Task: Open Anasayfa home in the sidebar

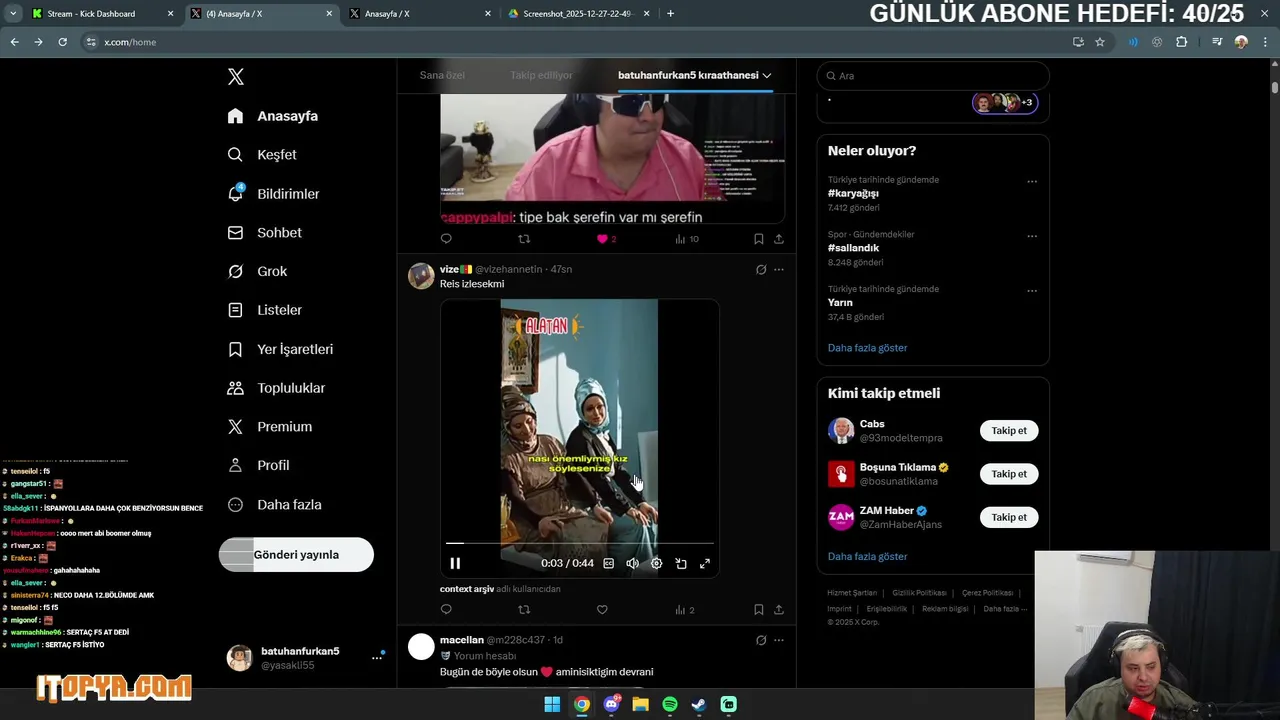Action: point(273,116)
